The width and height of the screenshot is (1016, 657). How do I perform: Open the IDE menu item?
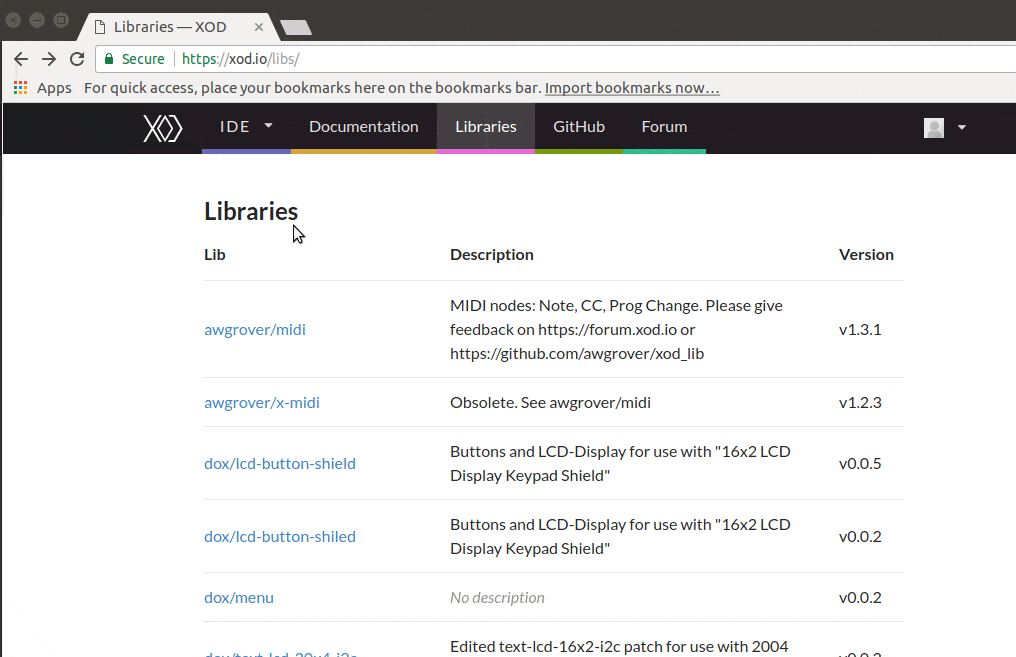[246, 127]
